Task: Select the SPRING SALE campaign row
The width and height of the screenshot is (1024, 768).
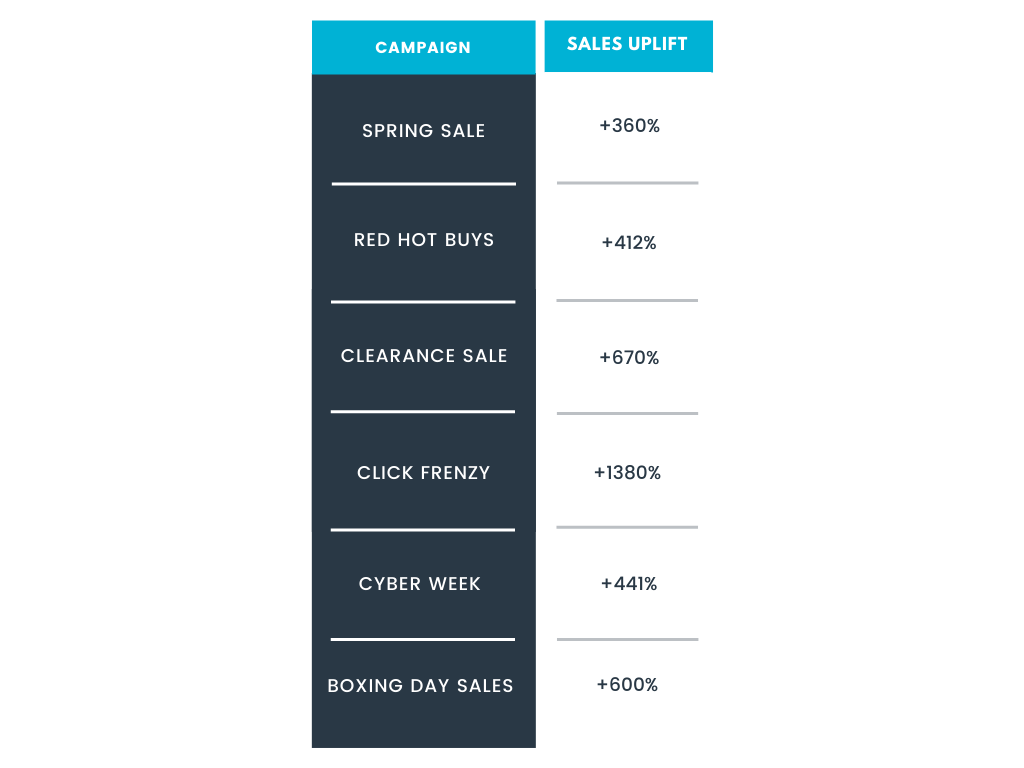Action: pyautogui.click(x=423, y=131)
